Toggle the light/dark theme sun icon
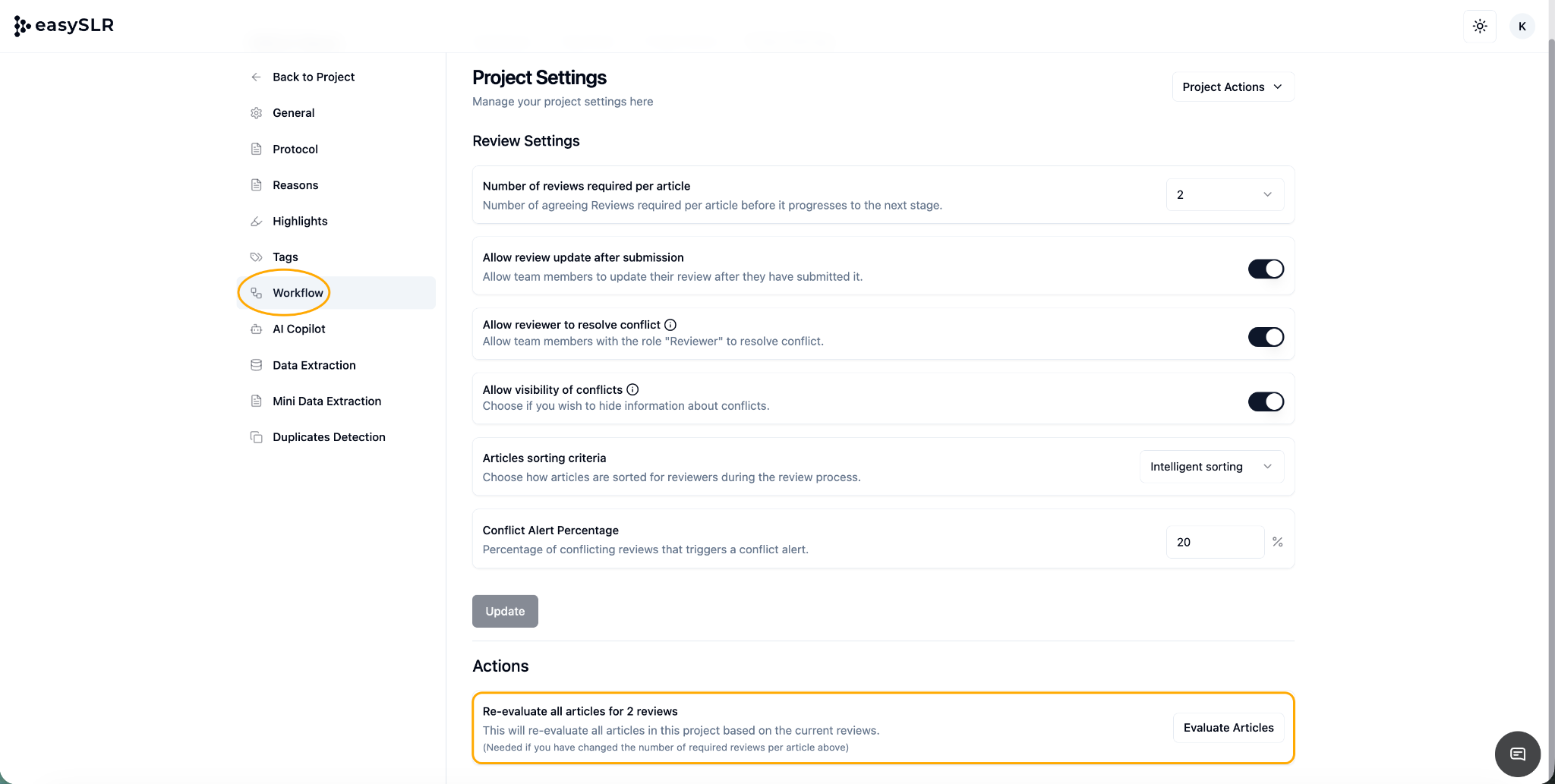 pyautogui.click(x=1479, y=27)
